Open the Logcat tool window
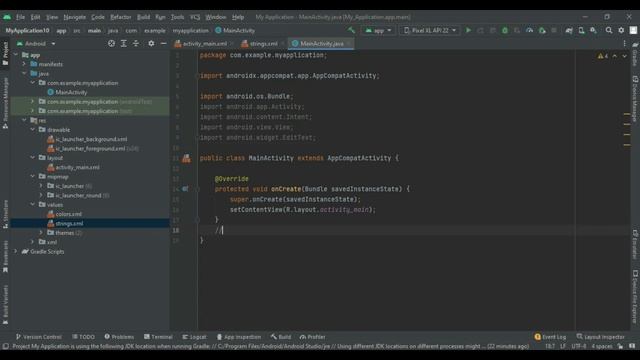The height and width of the screenshot is (360, 640). (x=194, y=337)
